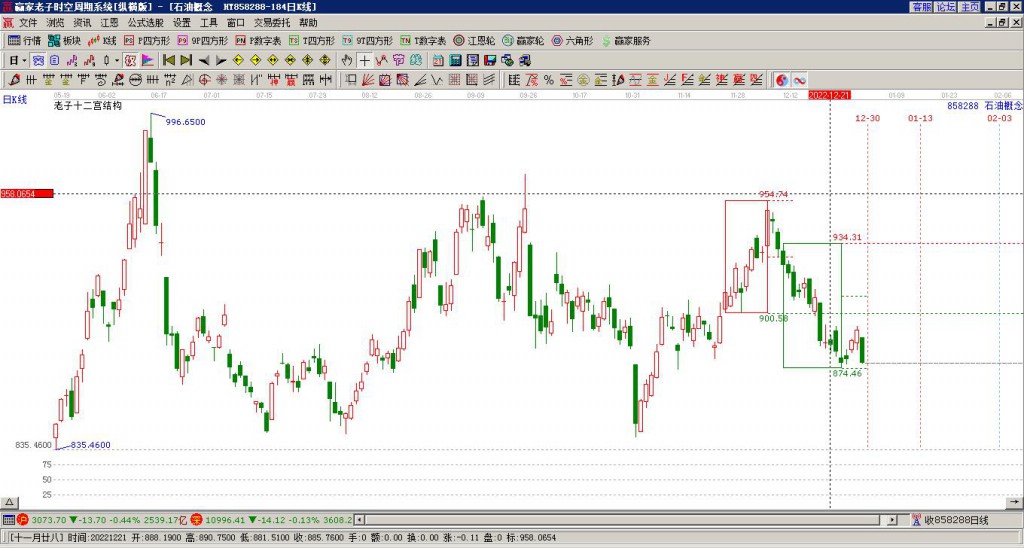1024x548 pixels.
Task: Click the 01-13 future date marker
Action: click(920, 118)
